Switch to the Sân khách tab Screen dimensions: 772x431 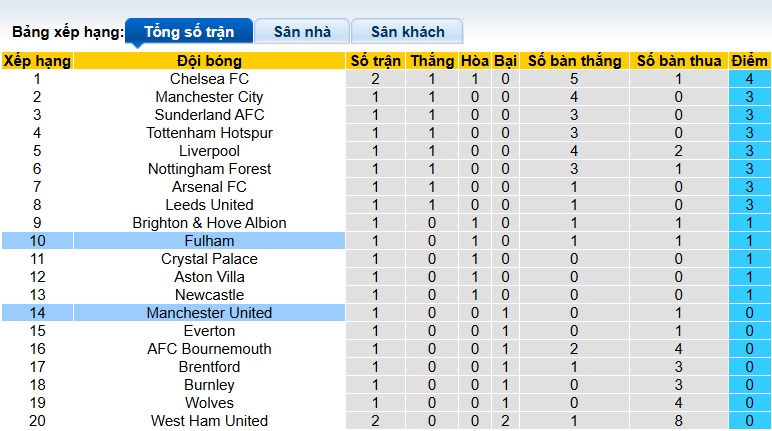[408, 32]
